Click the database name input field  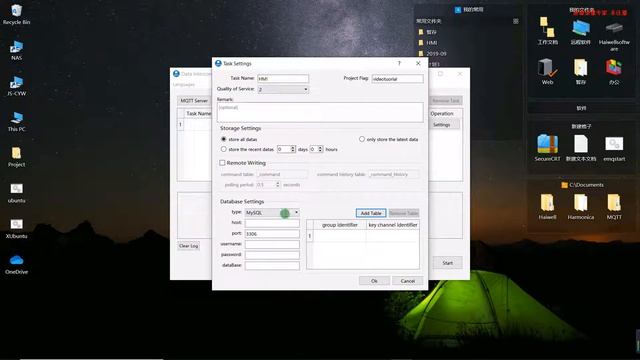coord(272,265)
